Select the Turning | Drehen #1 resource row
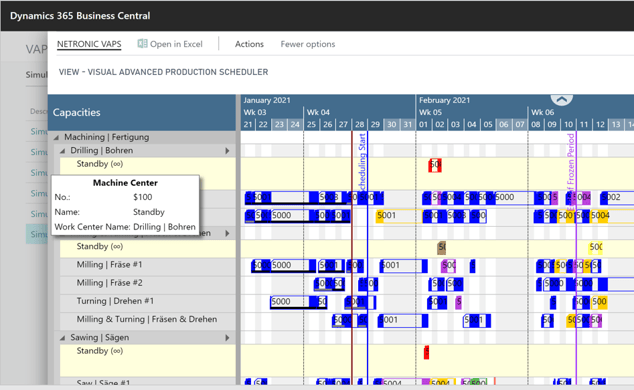Viewport: 634px width, 390px height. [x=148, y=301]
